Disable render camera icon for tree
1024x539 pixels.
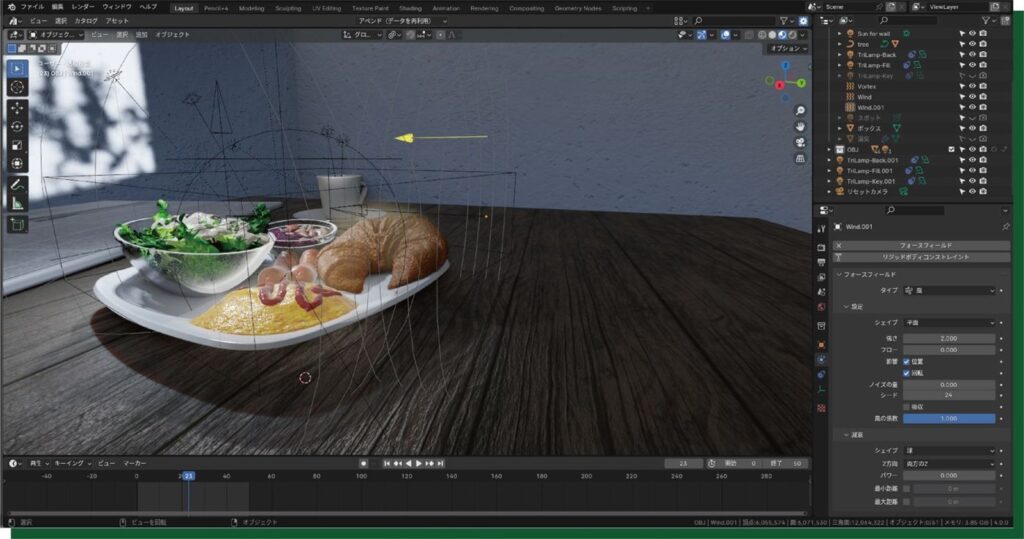click(982, 44)
